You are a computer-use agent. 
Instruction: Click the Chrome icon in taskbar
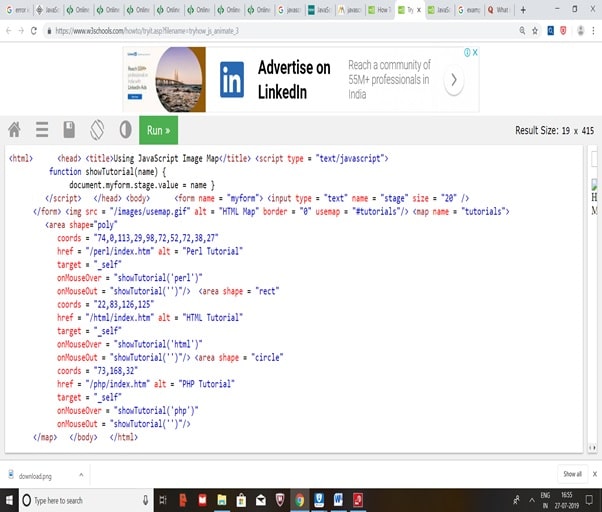pos(299,500)
